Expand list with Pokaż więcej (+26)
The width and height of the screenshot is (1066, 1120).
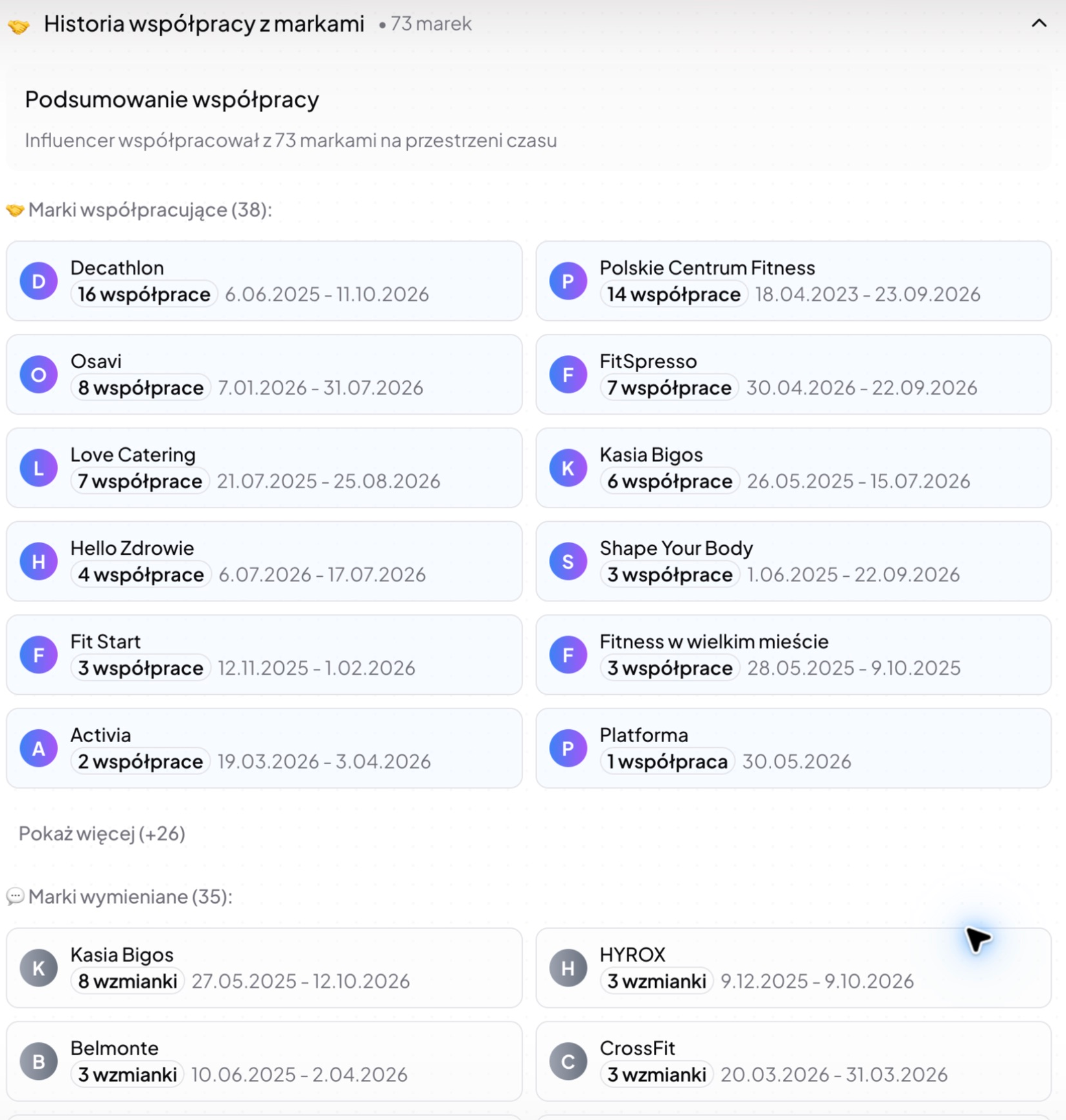point(102,833)
